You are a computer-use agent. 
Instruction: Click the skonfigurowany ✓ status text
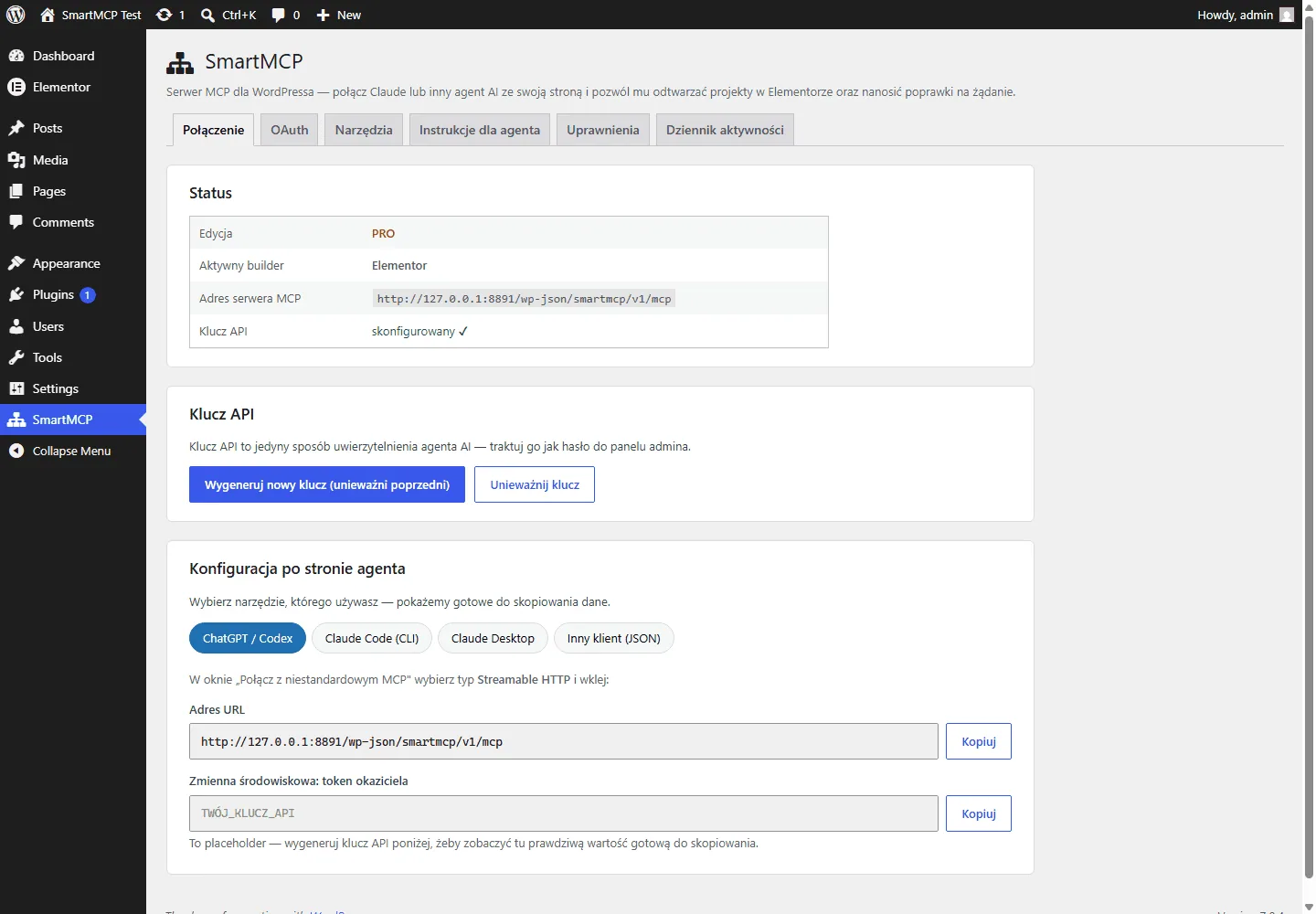coord(419,331)
